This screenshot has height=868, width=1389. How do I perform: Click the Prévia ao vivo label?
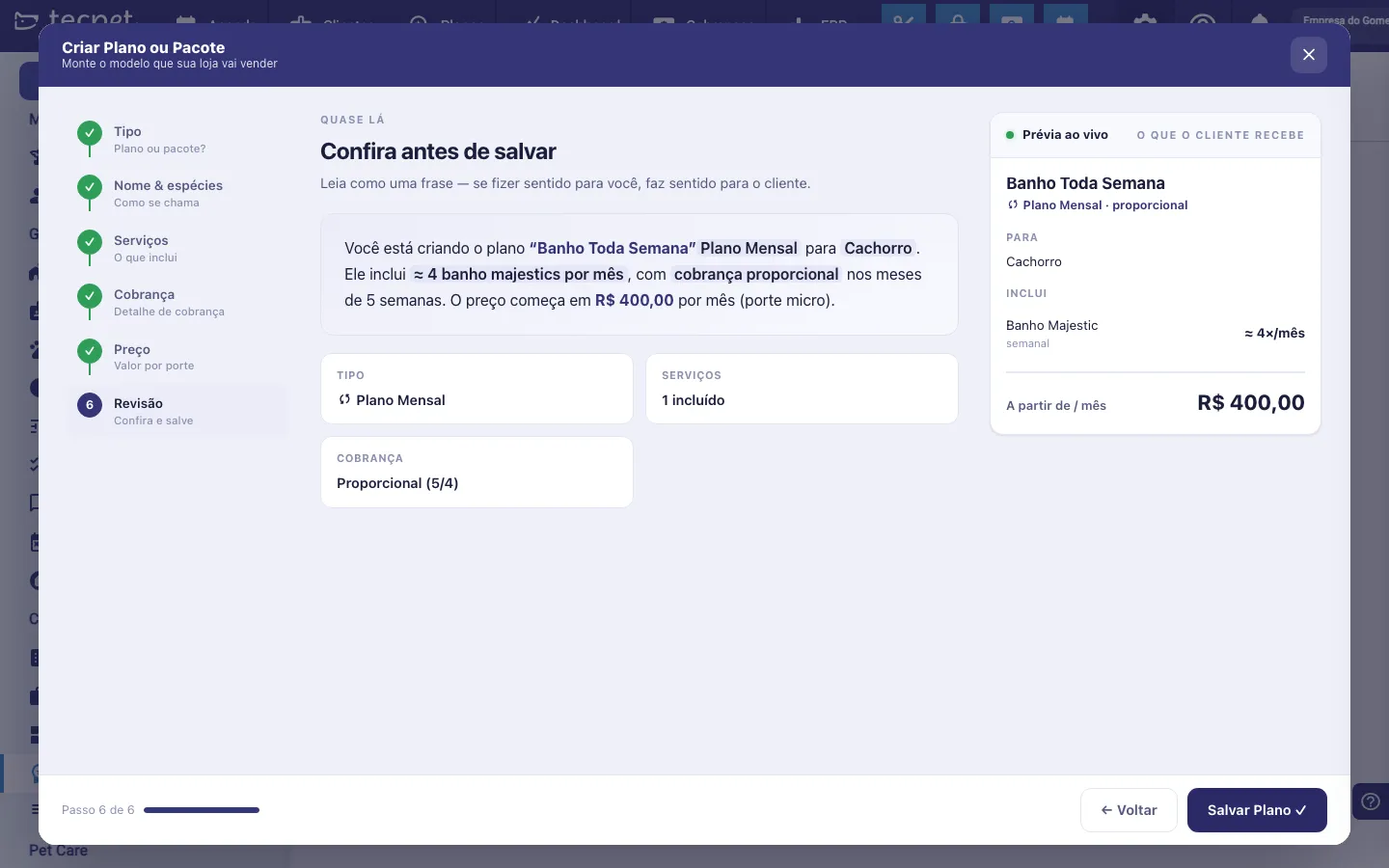[1065, 135]
